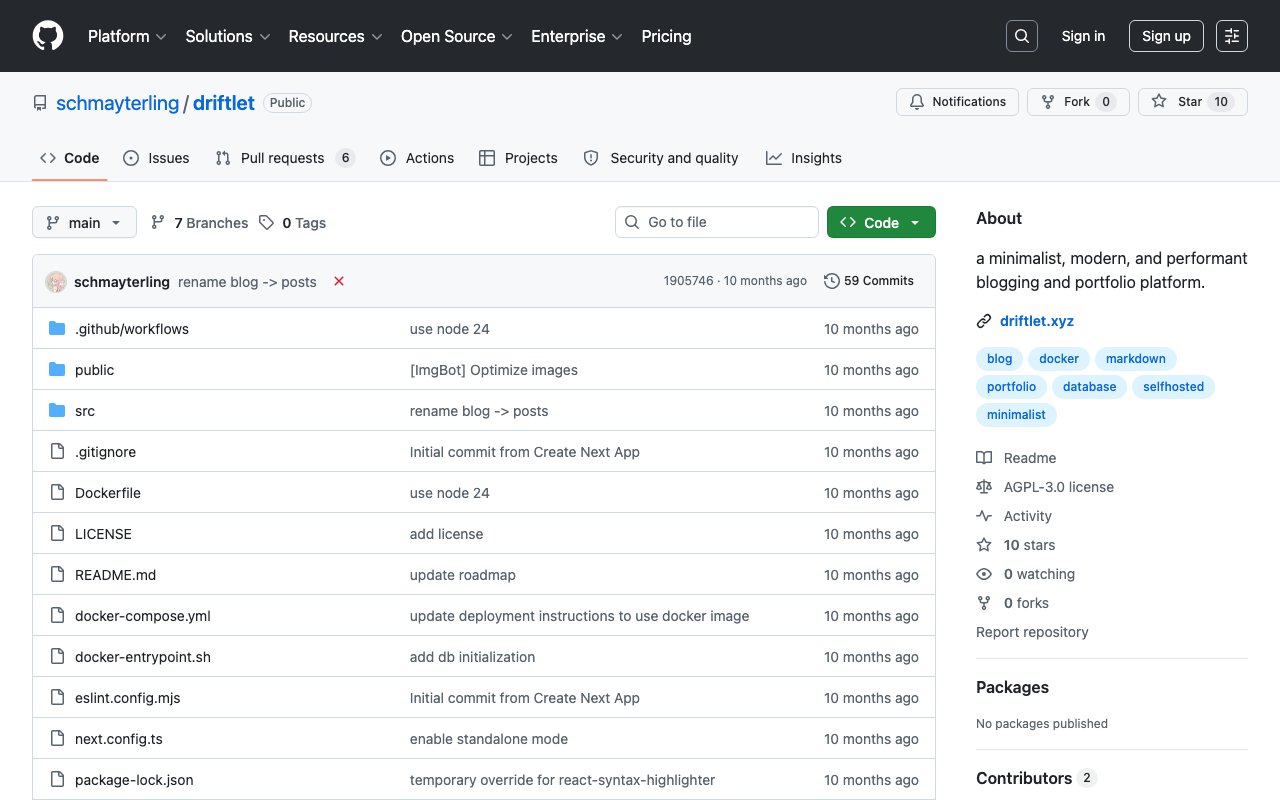Click the .gitignore file icon
The height and width of the screenshot is (800, 1280).
[57, 452]
